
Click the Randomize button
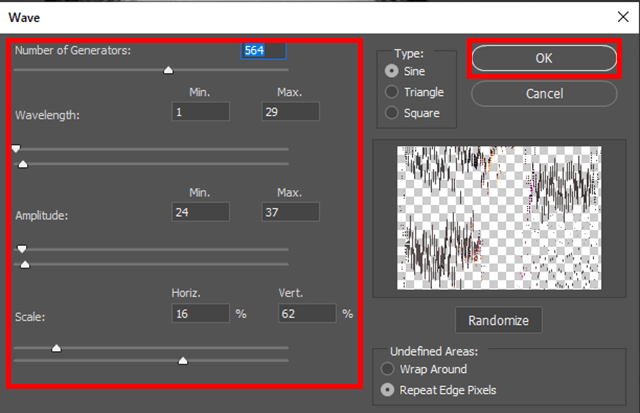tap(498, 320)
